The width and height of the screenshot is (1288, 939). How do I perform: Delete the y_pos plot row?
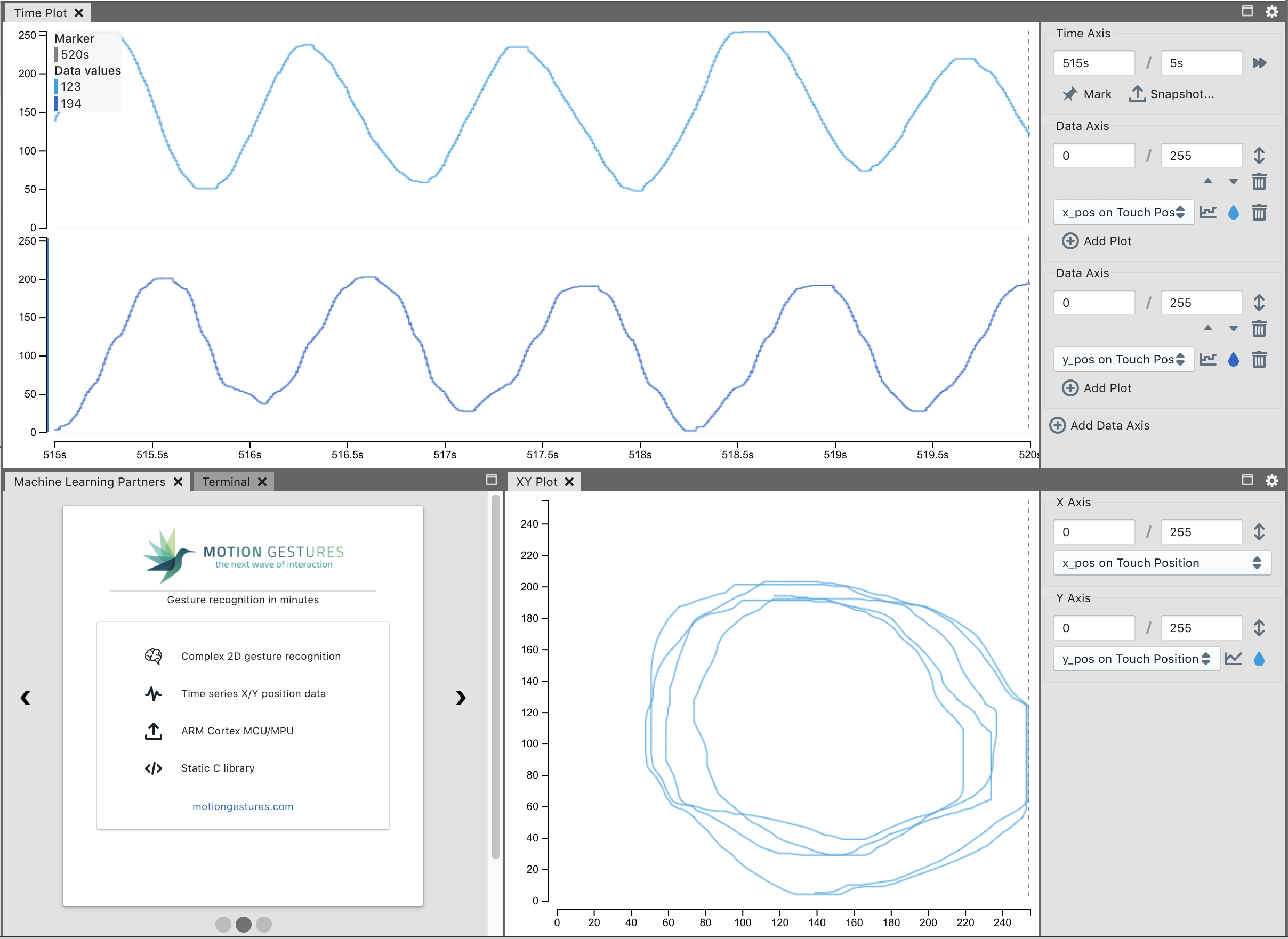tap(1259, 359)
